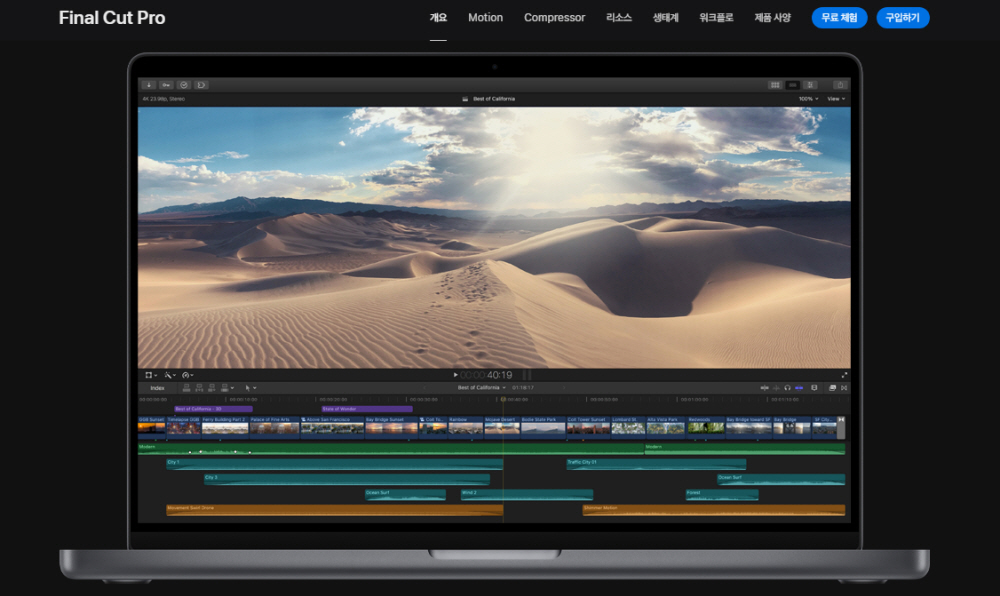Viewport: 1000px width, 596px height.
Task: Click the playhead marker on timeline ruler
Action: pos(503,399)
